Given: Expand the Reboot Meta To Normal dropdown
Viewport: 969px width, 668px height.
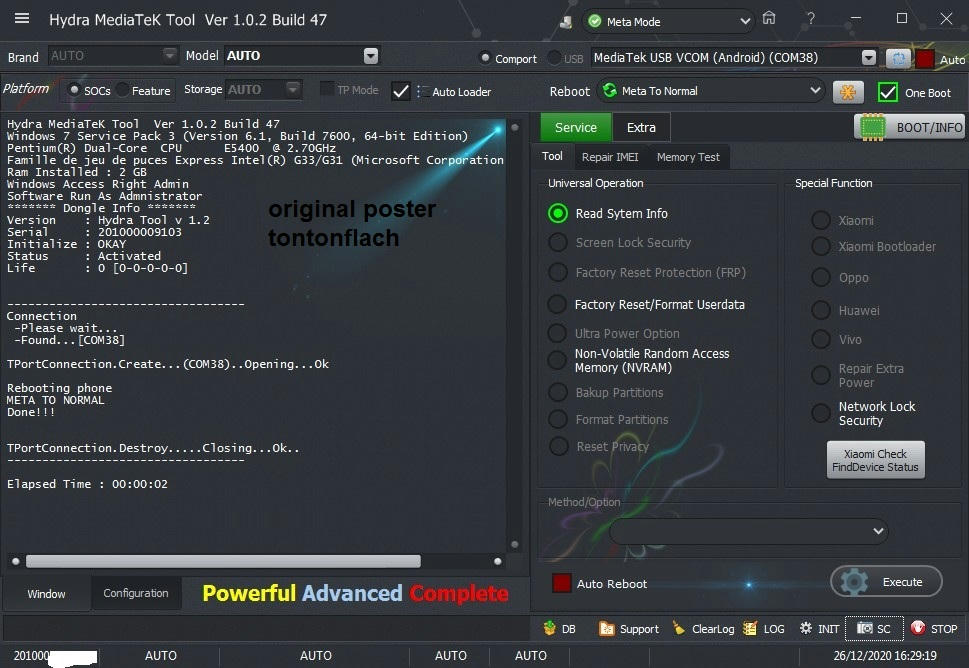Looking at the screenshot, I should click(816, 91).
